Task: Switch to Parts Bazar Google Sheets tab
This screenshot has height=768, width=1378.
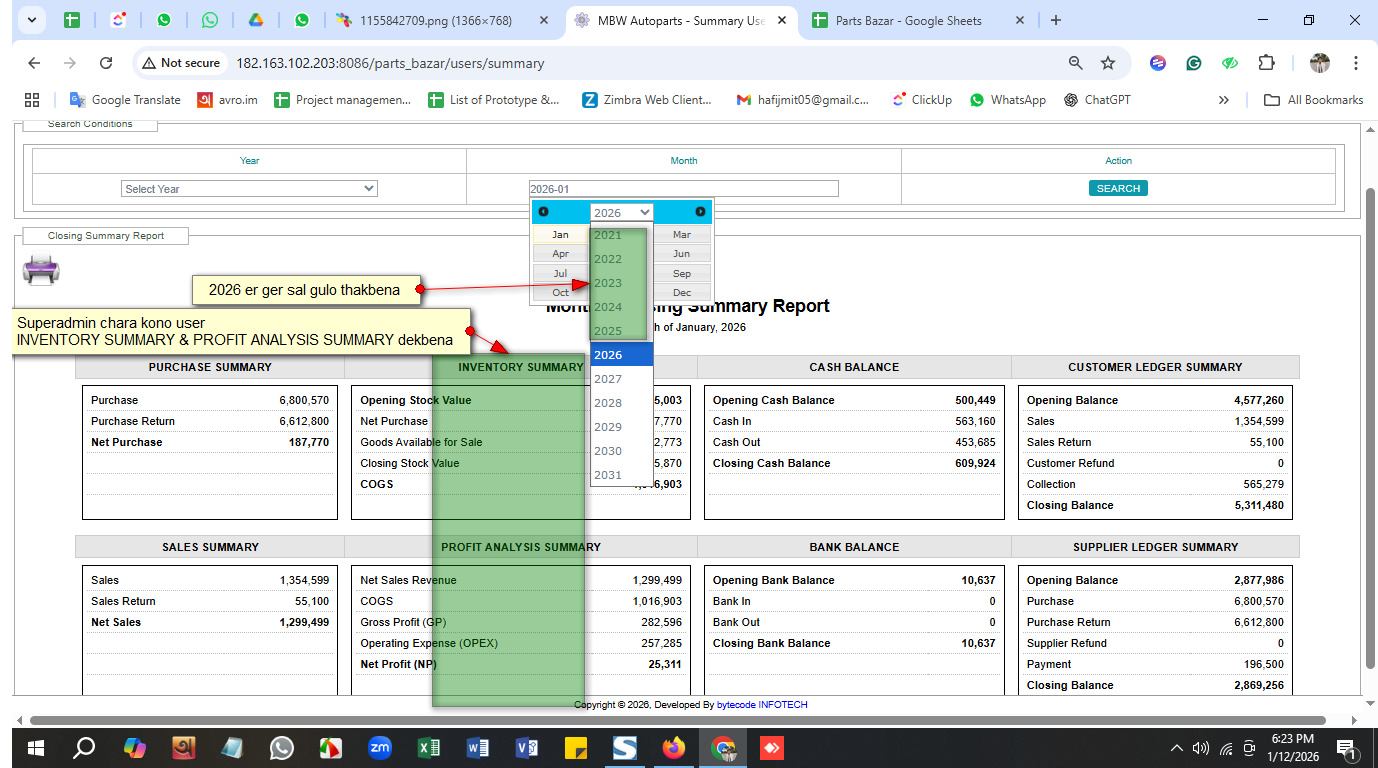Action: [908, 20]
